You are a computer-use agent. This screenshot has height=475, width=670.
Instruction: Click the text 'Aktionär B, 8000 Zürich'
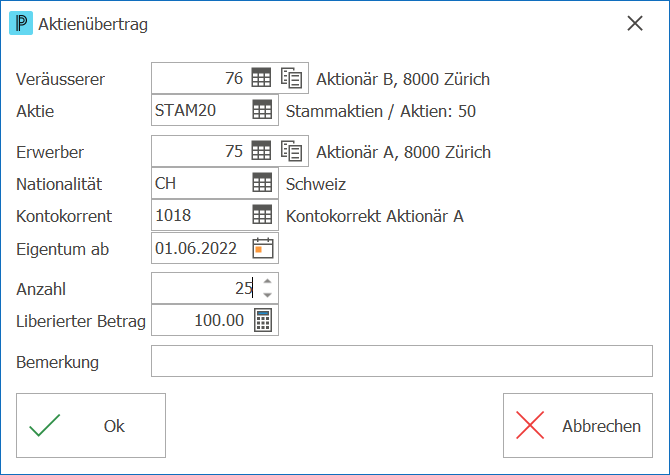[x=403, y=79]
